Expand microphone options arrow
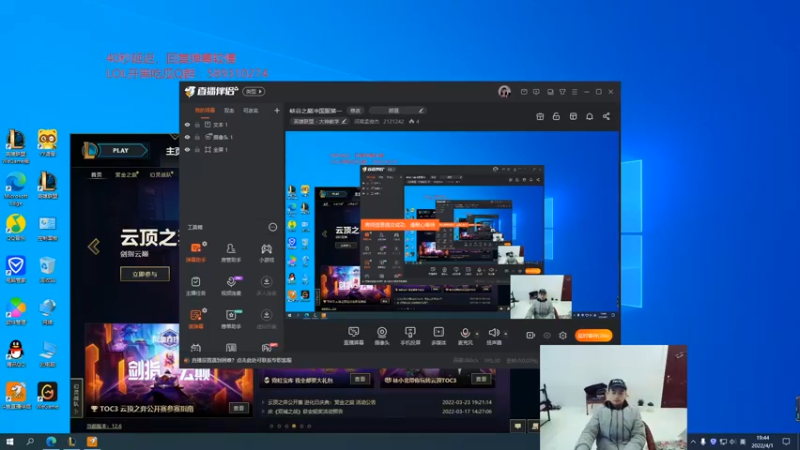This screenshot has height=450, width=800. (x=477, y=334)
